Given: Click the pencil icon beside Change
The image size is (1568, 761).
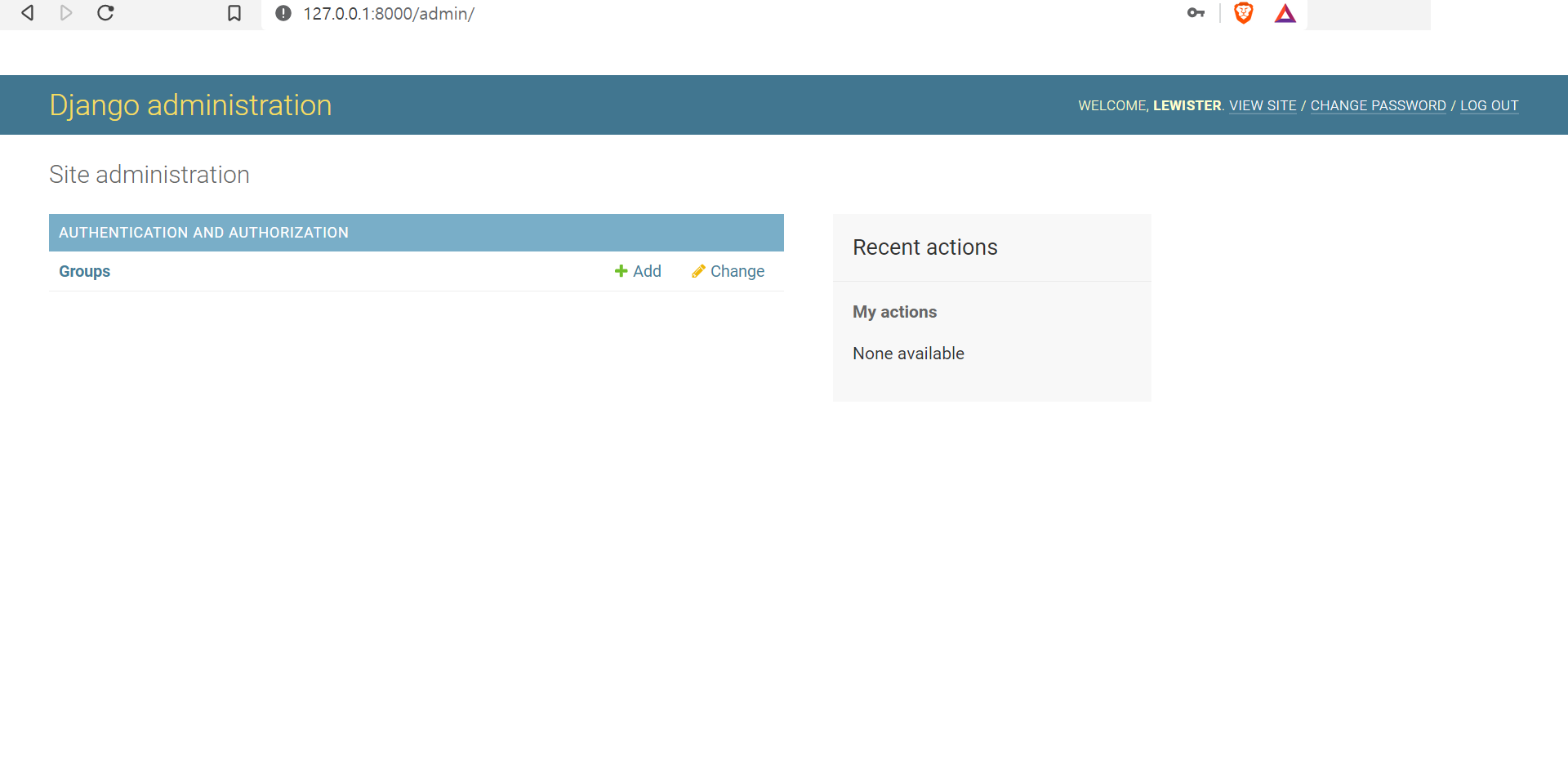Looking at the screenshot, I should [x=698, y=271].
